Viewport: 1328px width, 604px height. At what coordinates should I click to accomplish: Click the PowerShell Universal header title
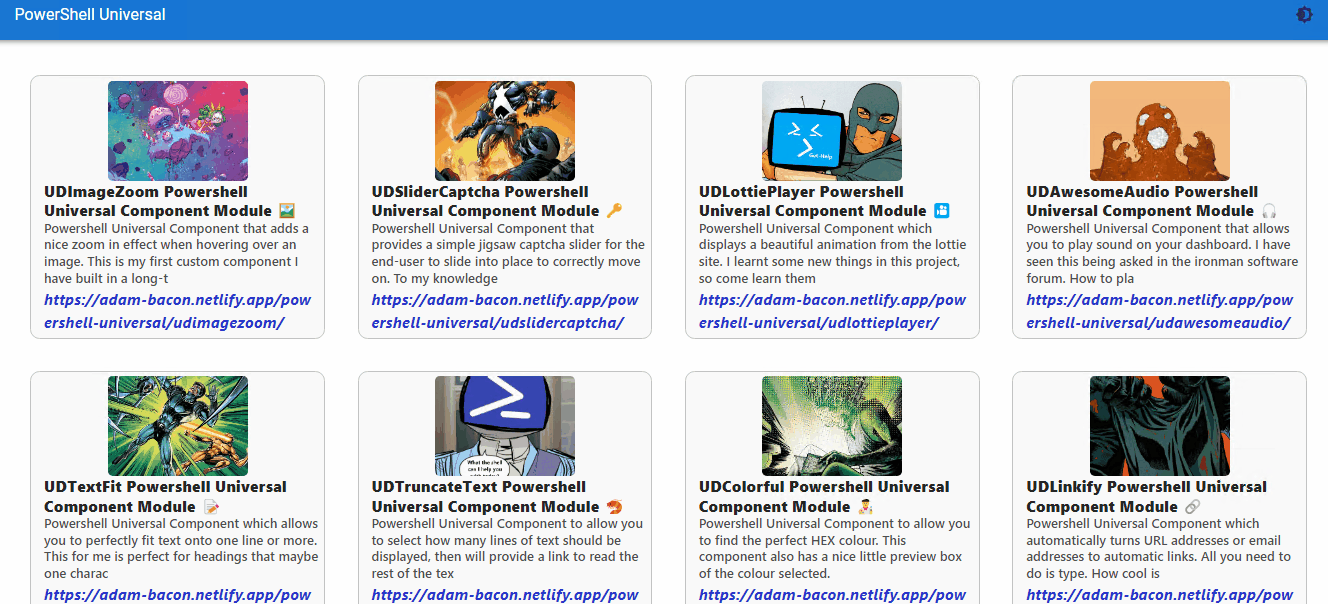(x=90, y=15)
